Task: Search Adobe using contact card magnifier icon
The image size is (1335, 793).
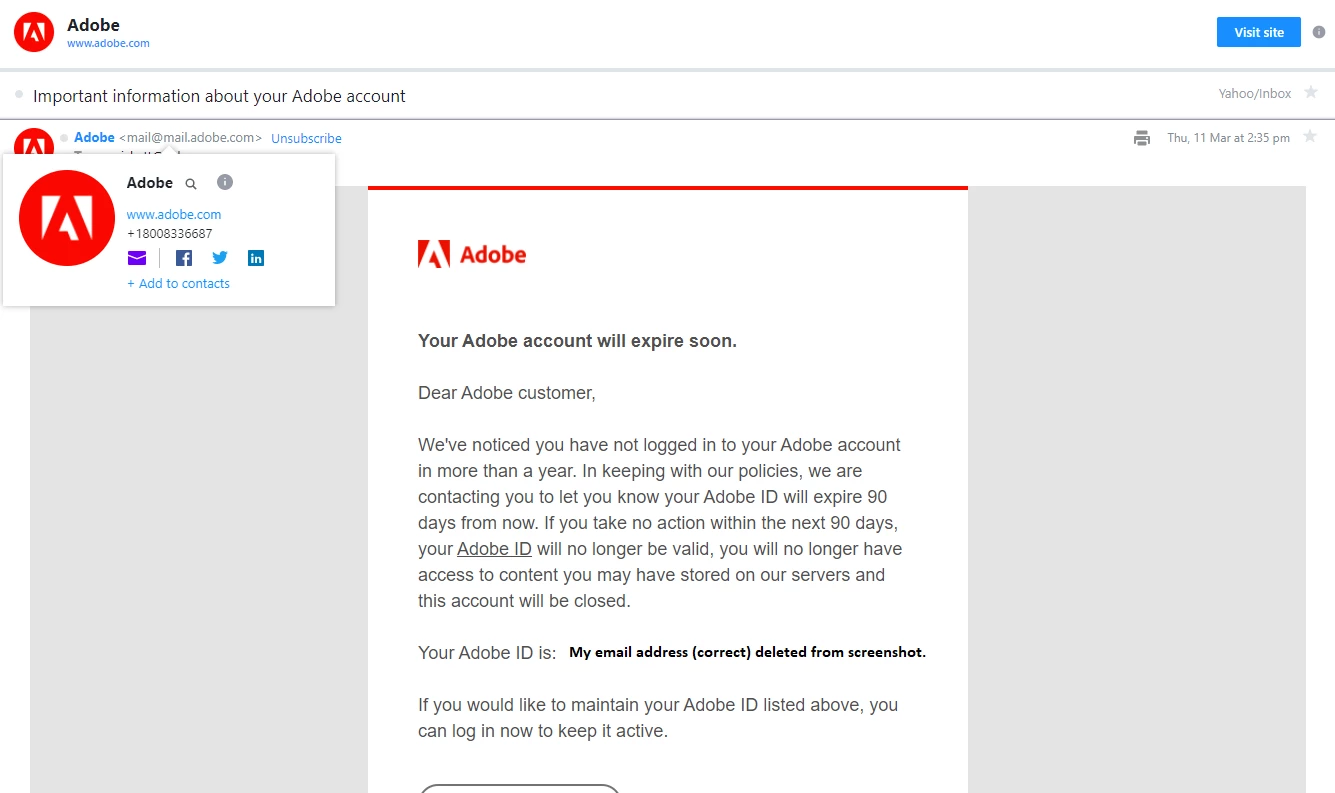Action: (x=191, y=184)
